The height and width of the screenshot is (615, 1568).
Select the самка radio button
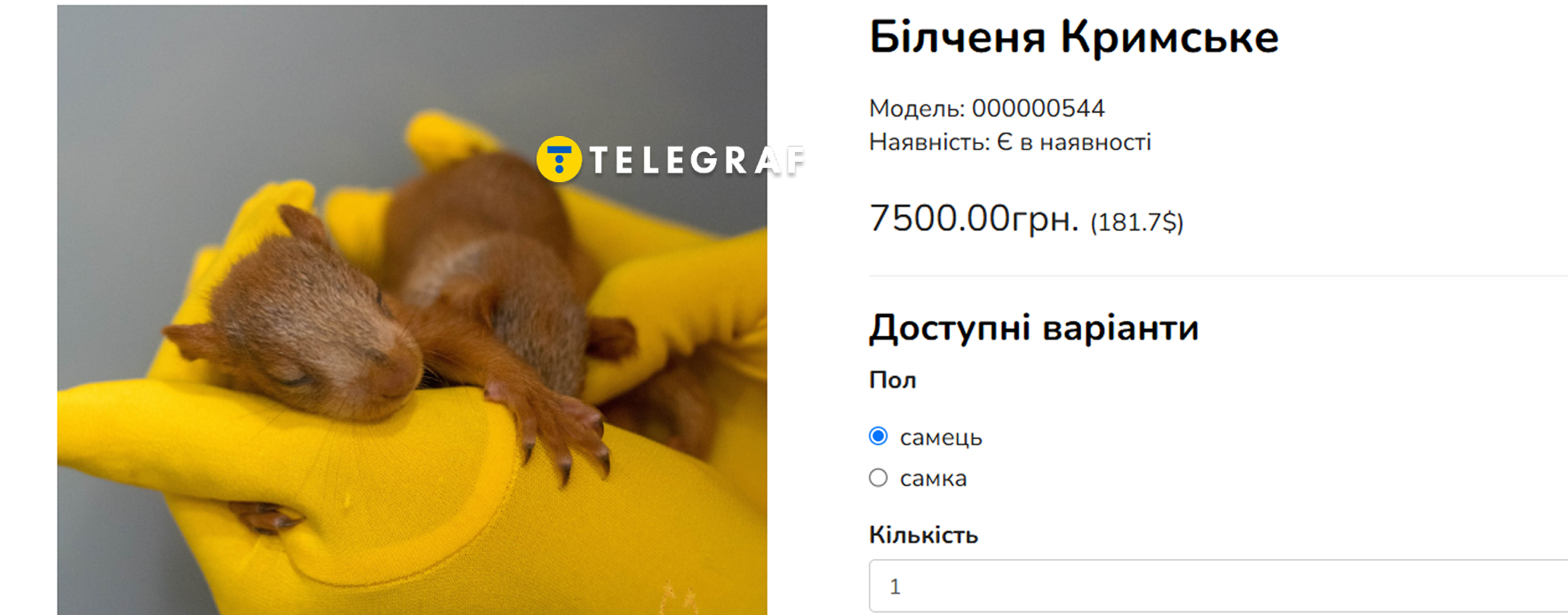click(x=879, y=478)
